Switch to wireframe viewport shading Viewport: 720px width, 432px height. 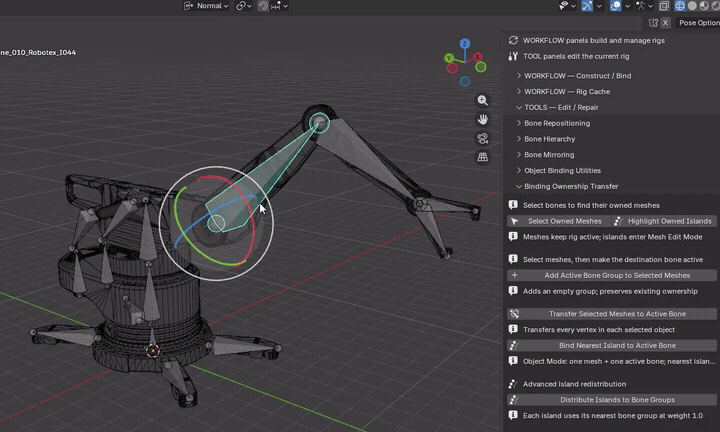tap(680, 6)
